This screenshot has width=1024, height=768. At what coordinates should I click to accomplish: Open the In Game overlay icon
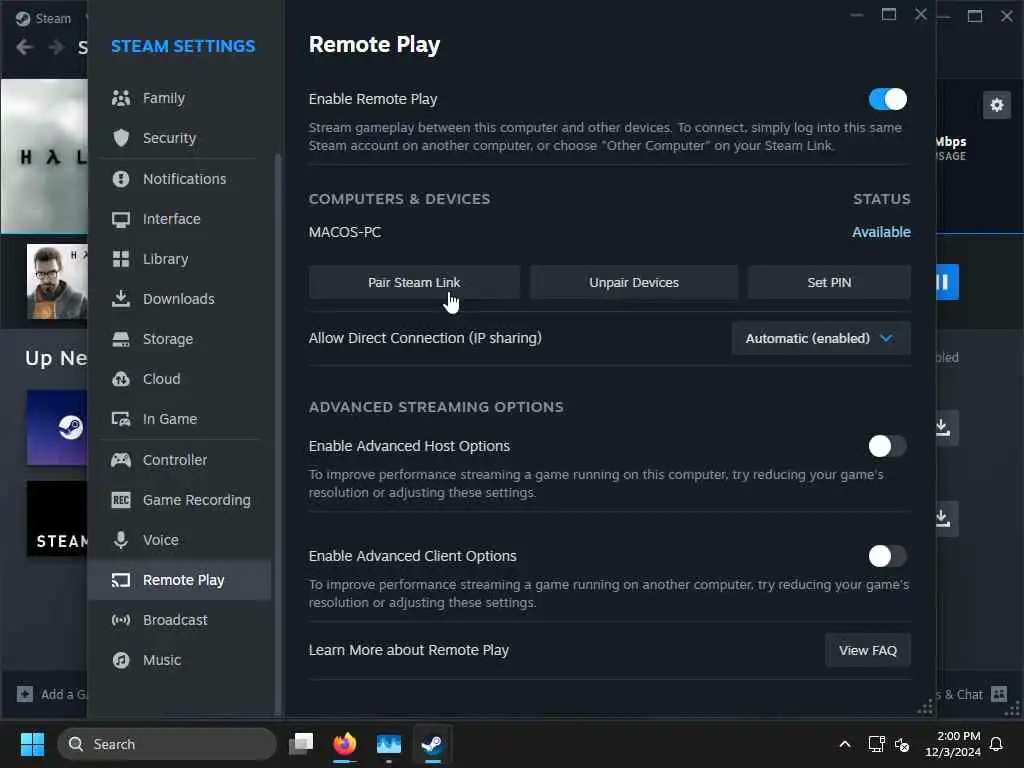(x=121, y=419)
